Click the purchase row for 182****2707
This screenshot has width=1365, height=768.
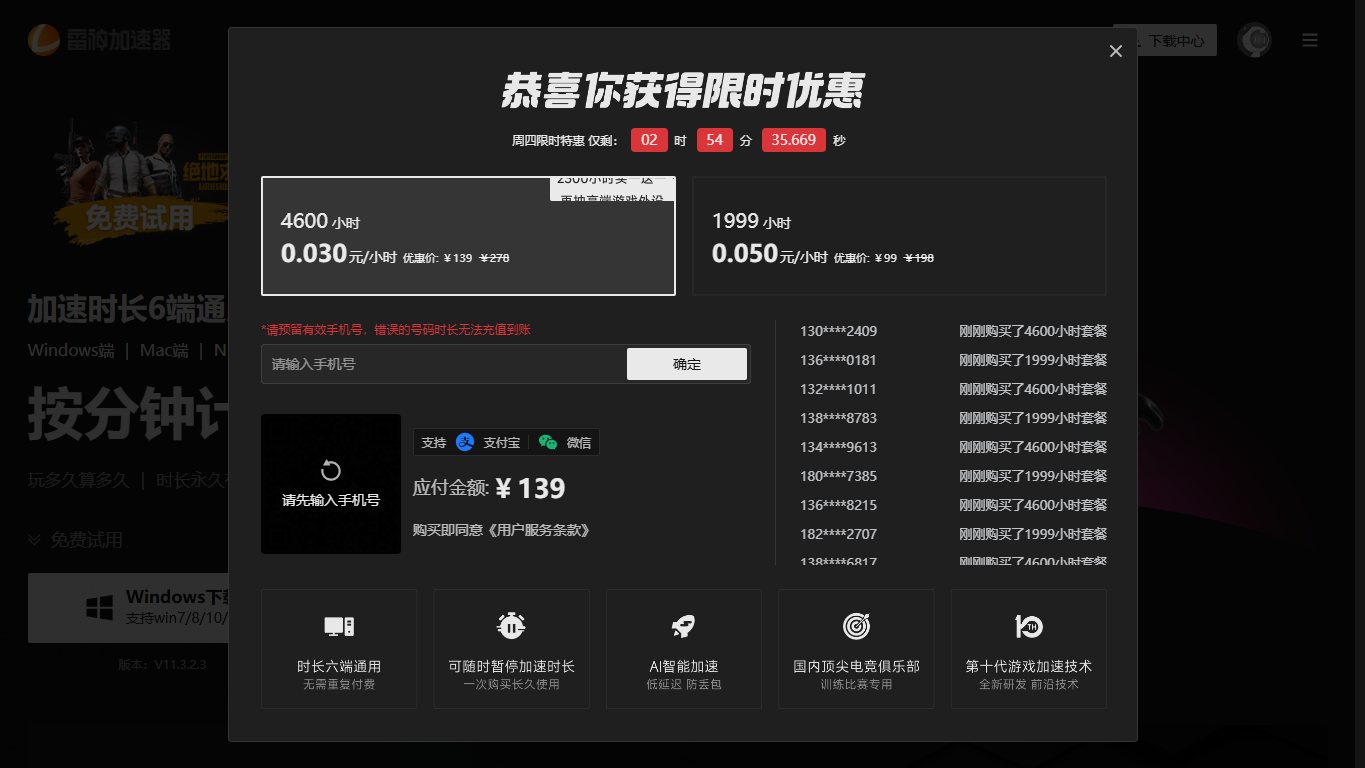[x=953, y=534]
